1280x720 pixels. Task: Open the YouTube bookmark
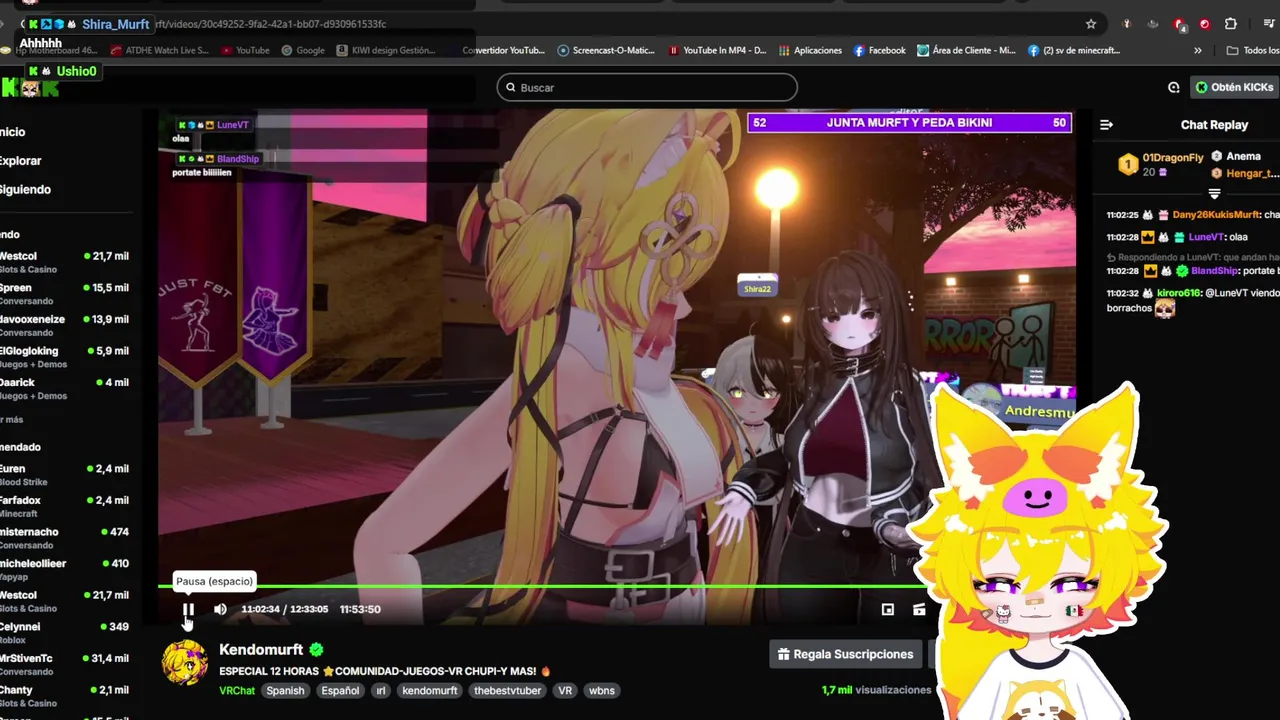[246, 50]
